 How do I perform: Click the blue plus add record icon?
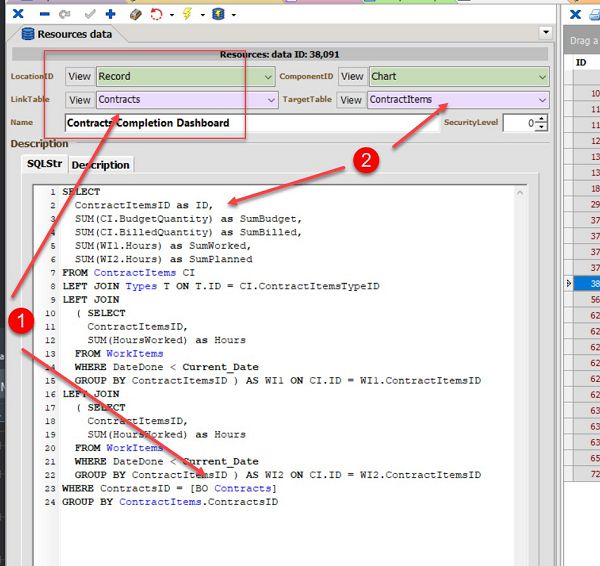click(111, 14)
